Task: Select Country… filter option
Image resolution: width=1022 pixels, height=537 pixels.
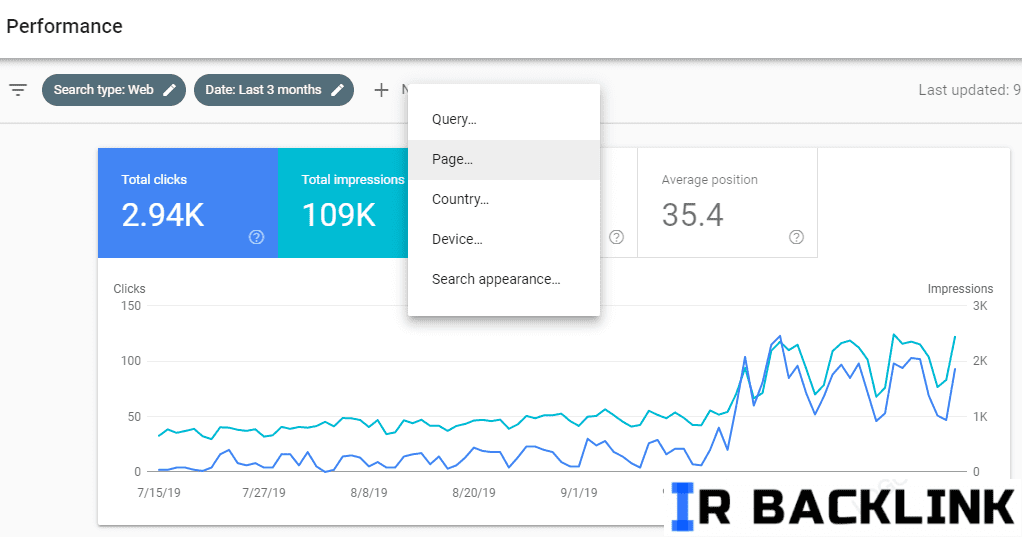Action: (x=460, y=200)
